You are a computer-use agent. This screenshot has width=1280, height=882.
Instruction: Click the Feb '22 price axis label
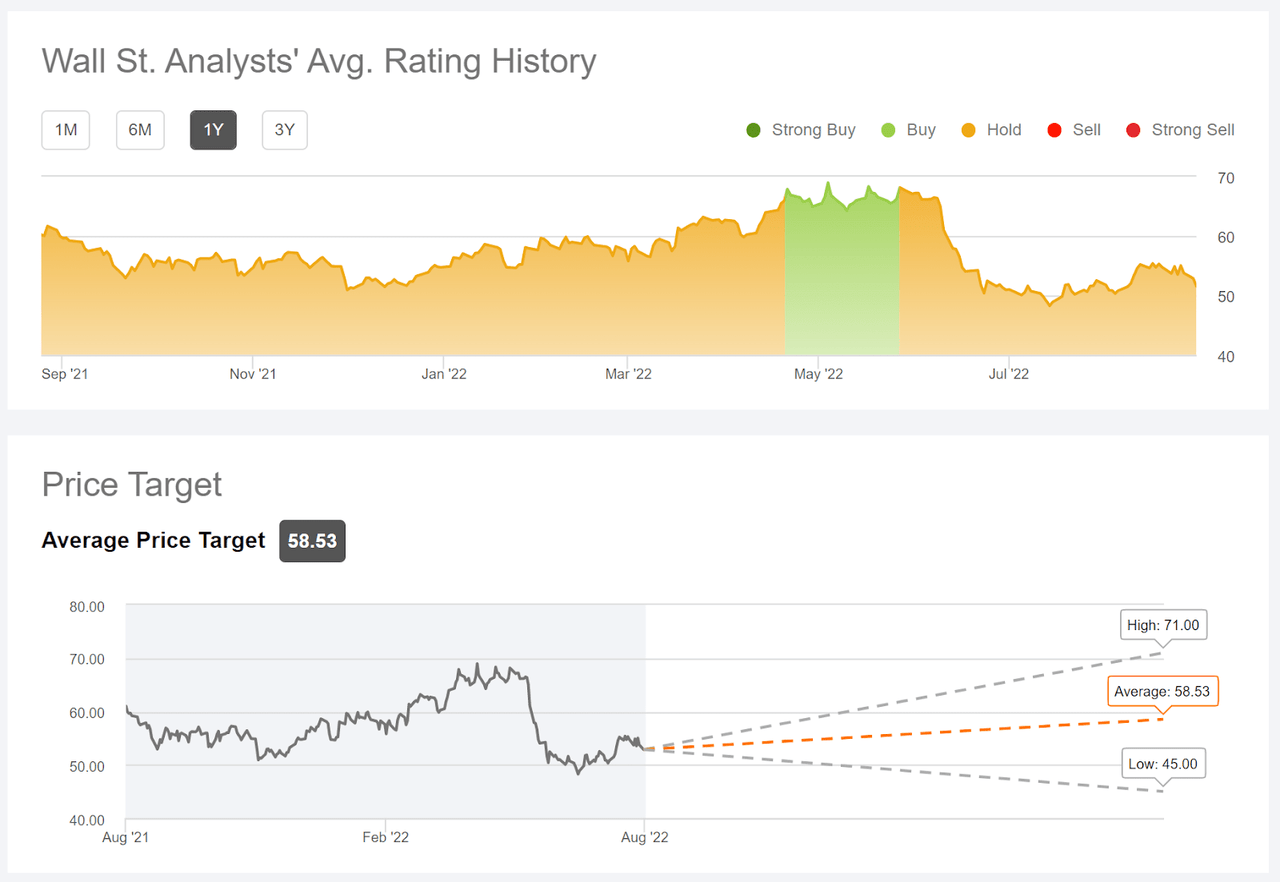point(386,838)
